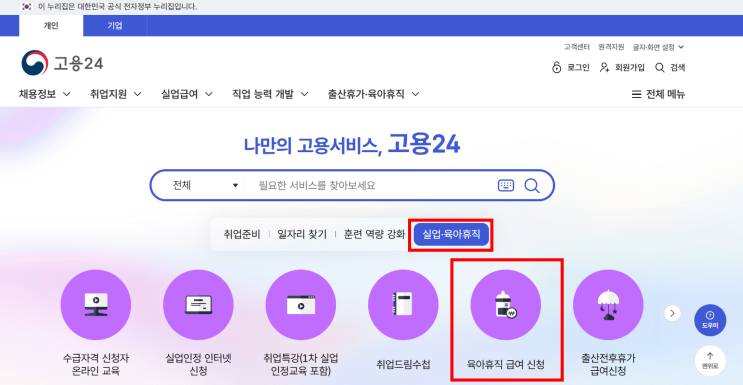
Task: Click the 고용24 logo
Action: pos(62,63)
